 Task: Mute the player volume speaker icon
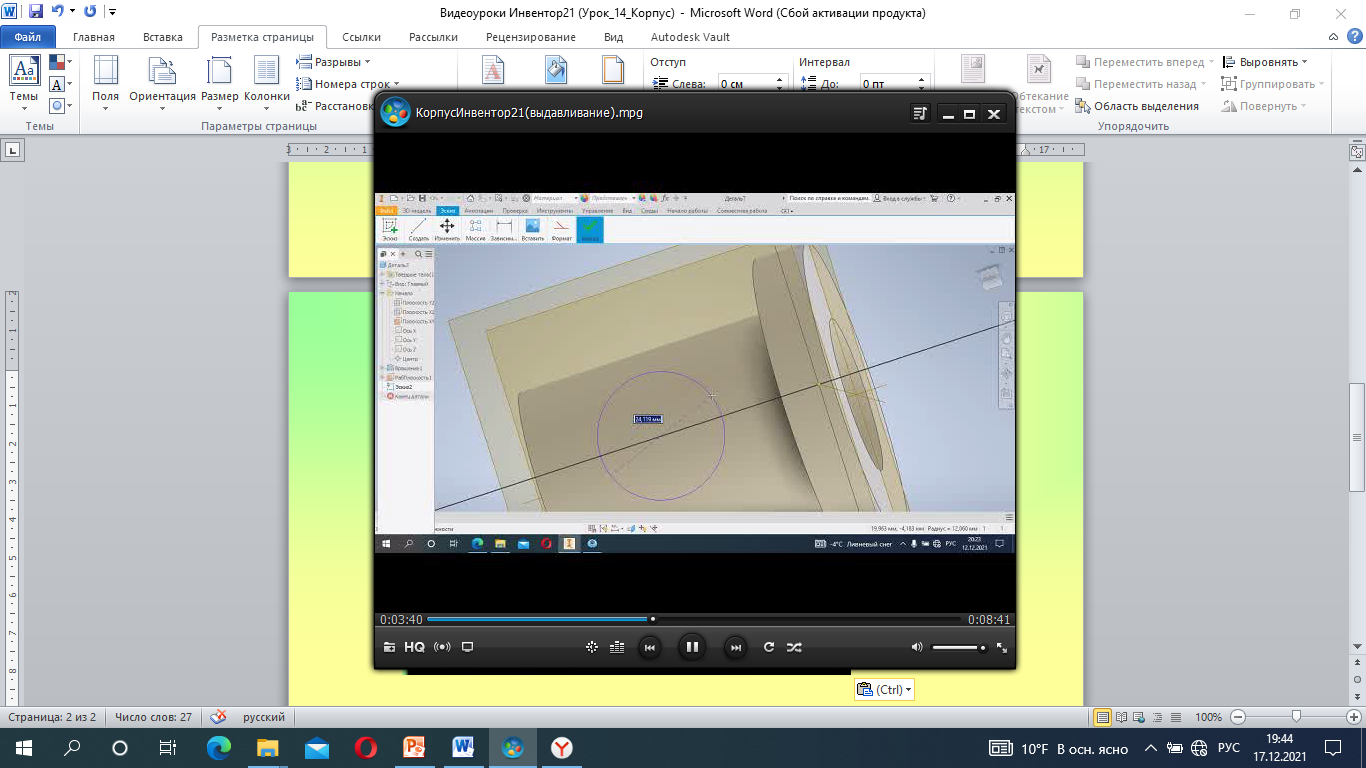[x=917, y=647]
